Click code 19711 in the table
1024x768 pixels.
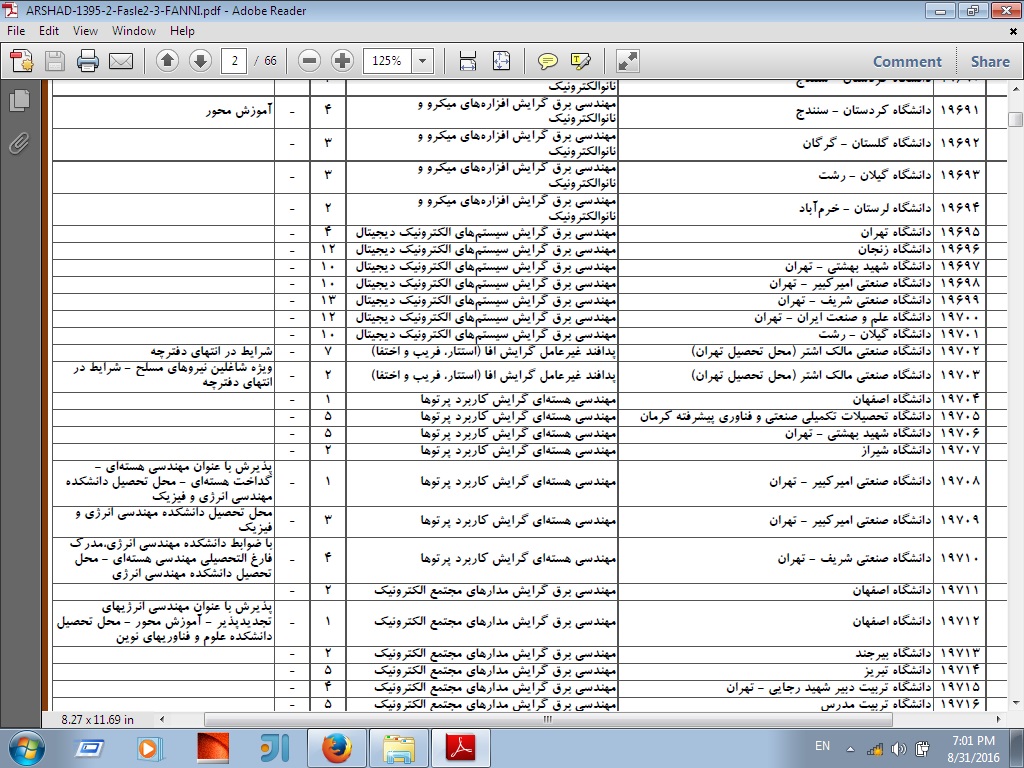(x=960, y=590)
